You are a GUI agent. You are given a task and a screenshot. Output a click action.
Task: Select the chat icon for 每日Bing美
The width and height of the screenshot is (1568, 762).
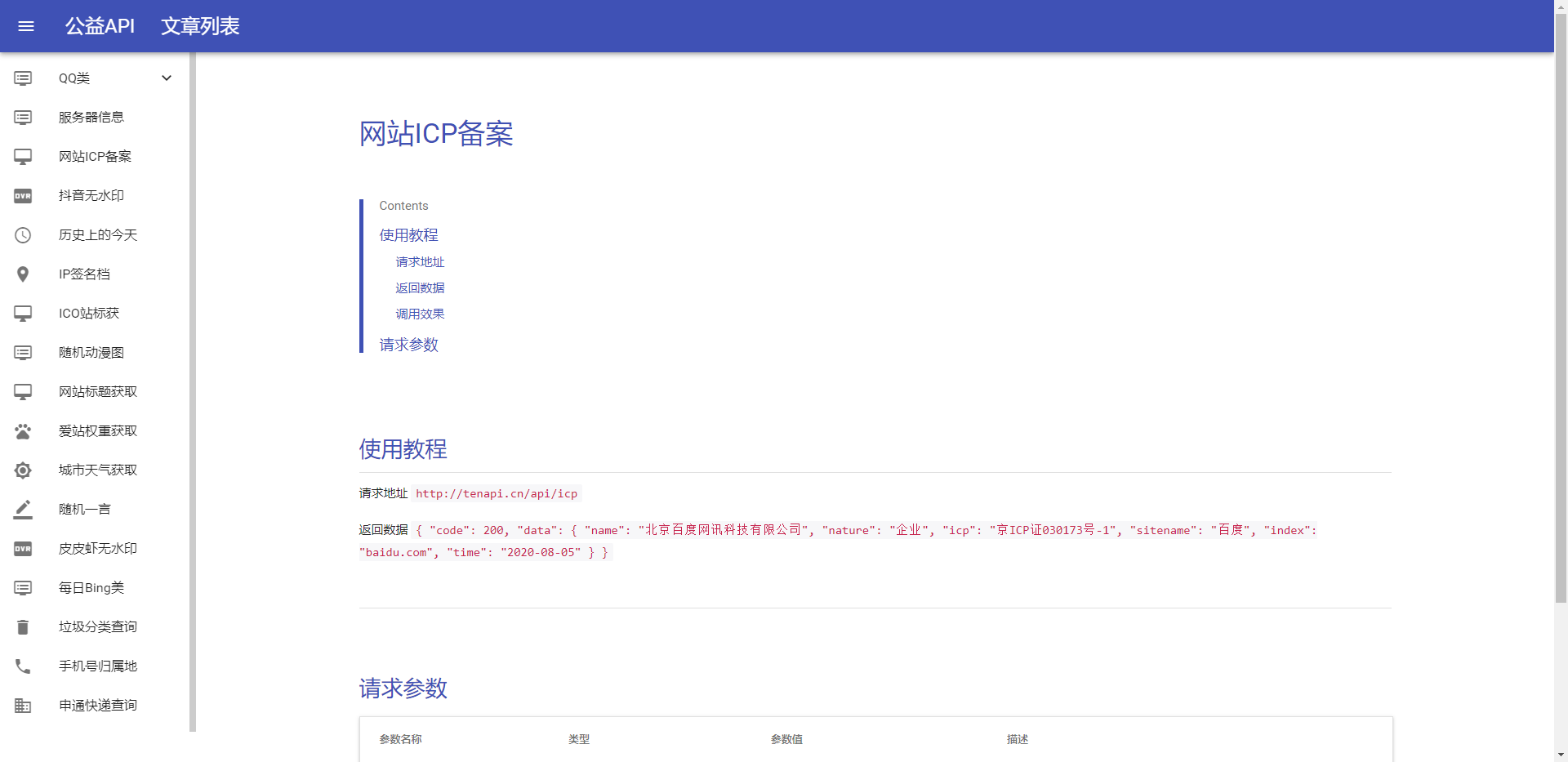pos(22,587)
